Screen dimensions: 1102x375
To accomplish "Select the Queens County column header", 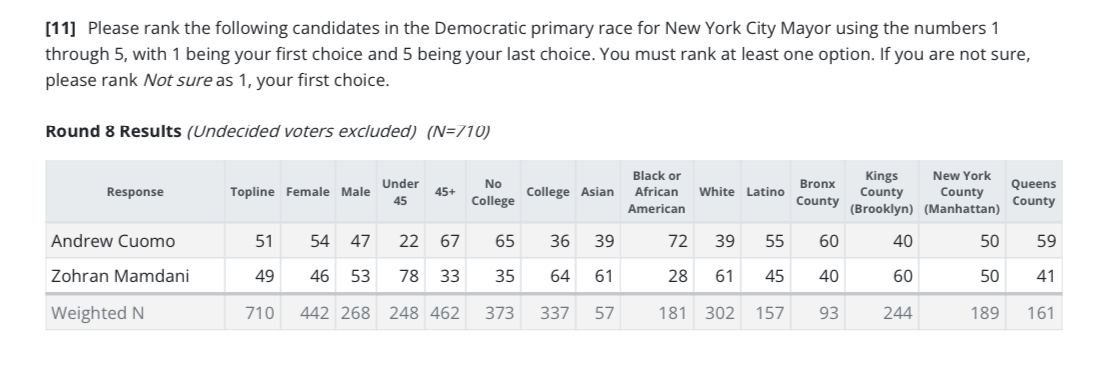I will point(1033,192).
